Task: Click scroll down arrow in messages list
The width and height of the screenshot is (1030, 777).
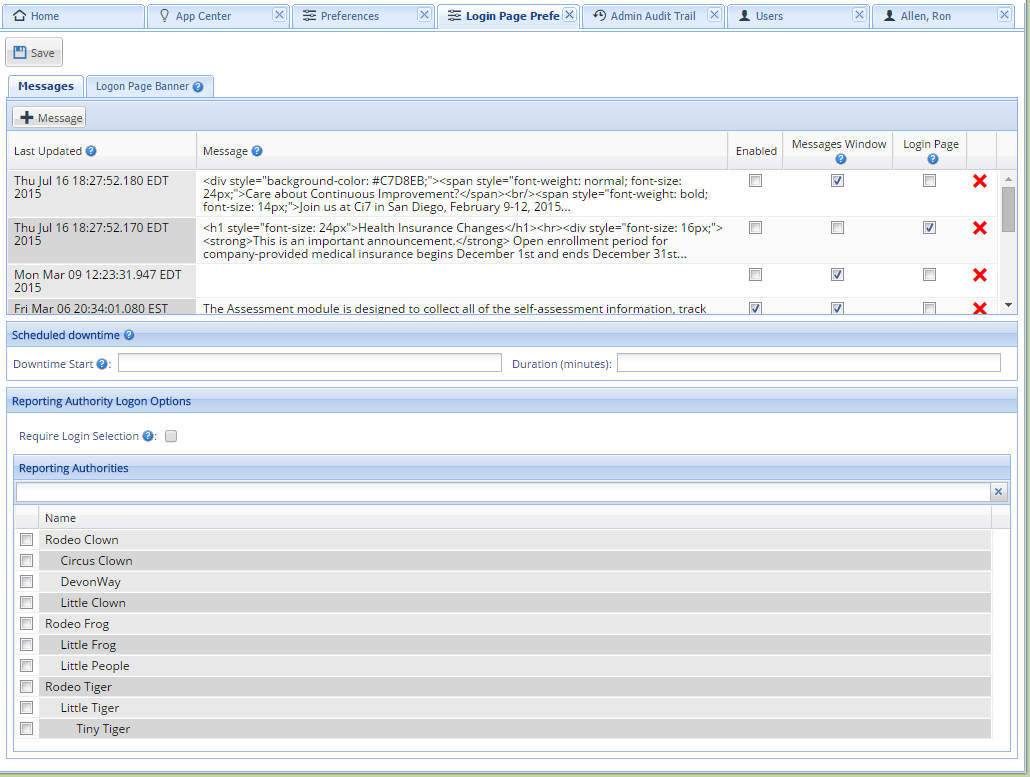Action: tap(1008, 305)
